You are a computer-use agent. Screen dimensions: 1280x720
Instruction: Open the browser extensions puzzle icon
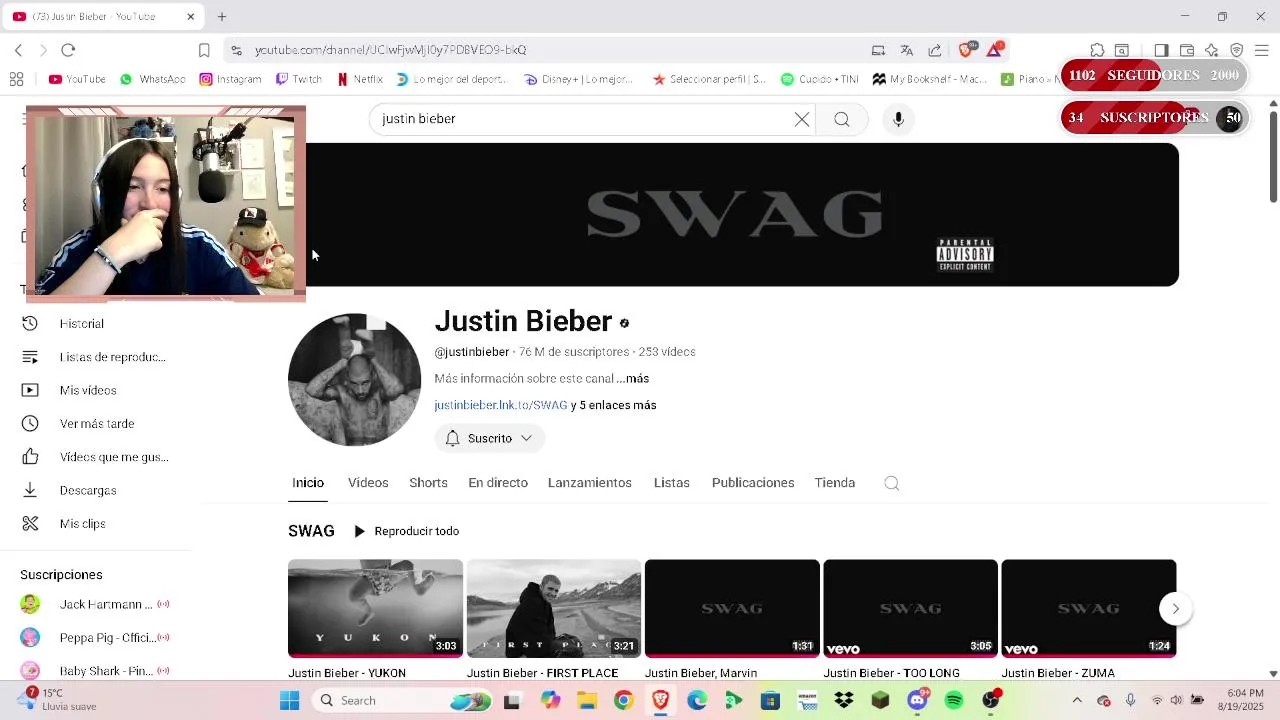1097,50
